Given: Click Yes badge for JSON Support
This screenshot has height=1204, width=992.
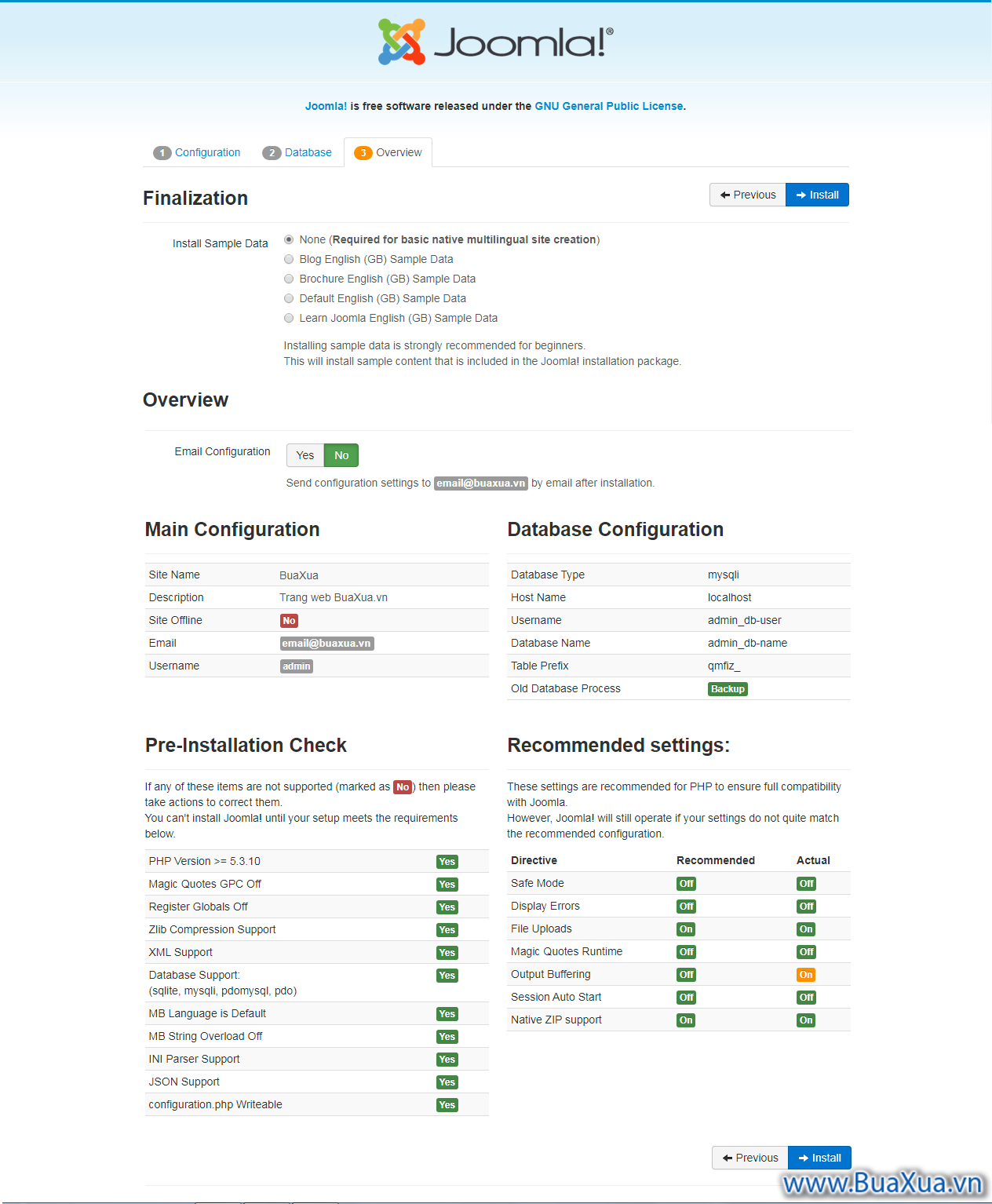Looking at the screenshot, I should 447,1082.
